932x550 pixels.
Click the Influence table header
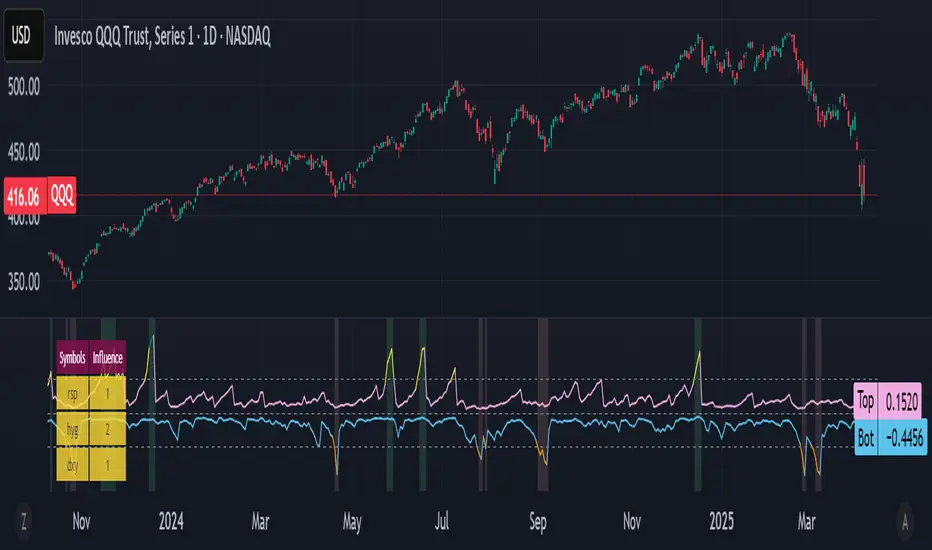(108, 357)
